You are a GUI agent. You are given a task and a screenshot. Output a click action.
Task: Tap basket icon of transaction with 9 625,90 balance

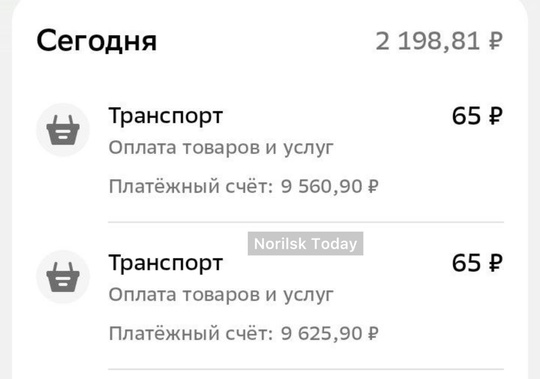pyautogui.click(x=63, y=277)
